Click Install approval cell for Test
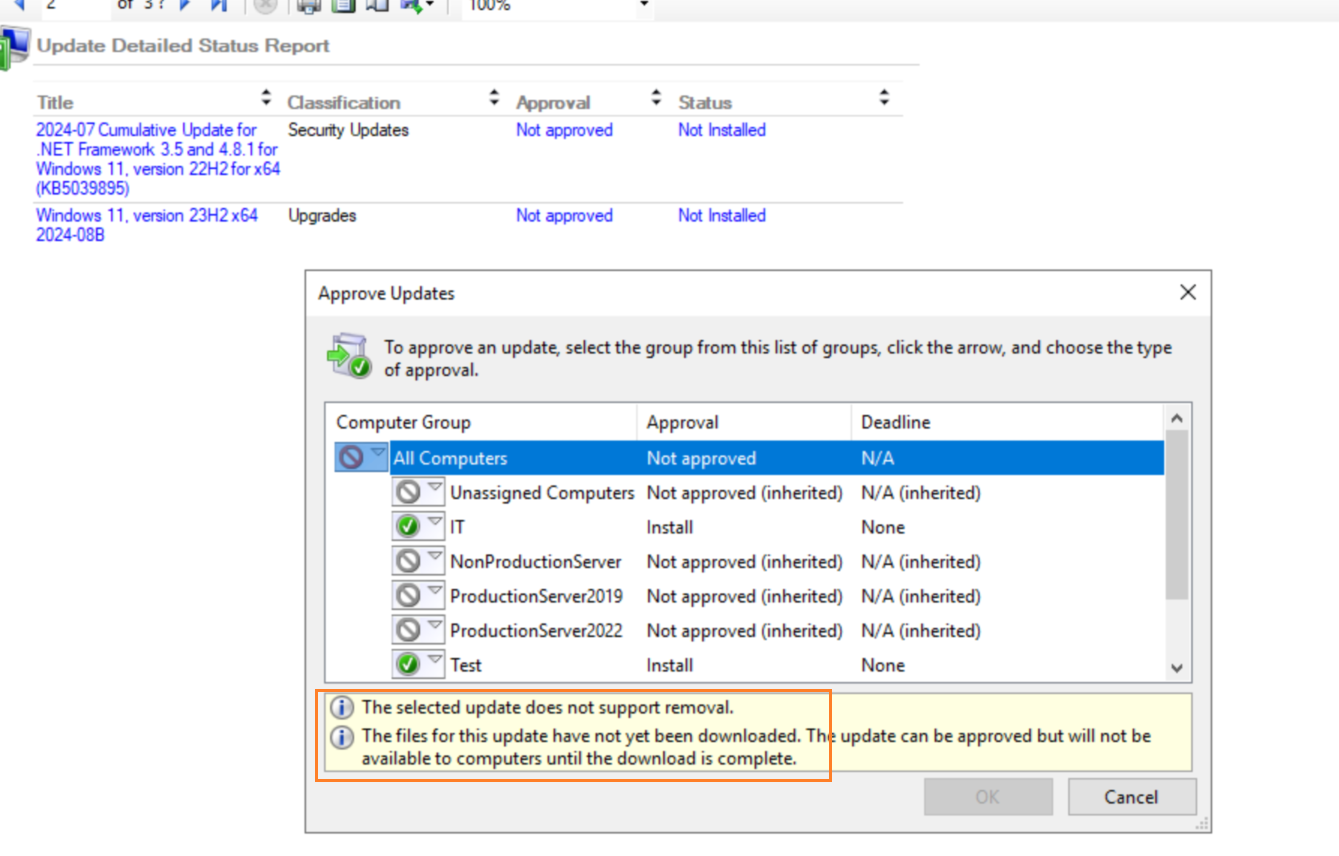The height and width of the screenshot is (856, 1339). tap(670, 665)
